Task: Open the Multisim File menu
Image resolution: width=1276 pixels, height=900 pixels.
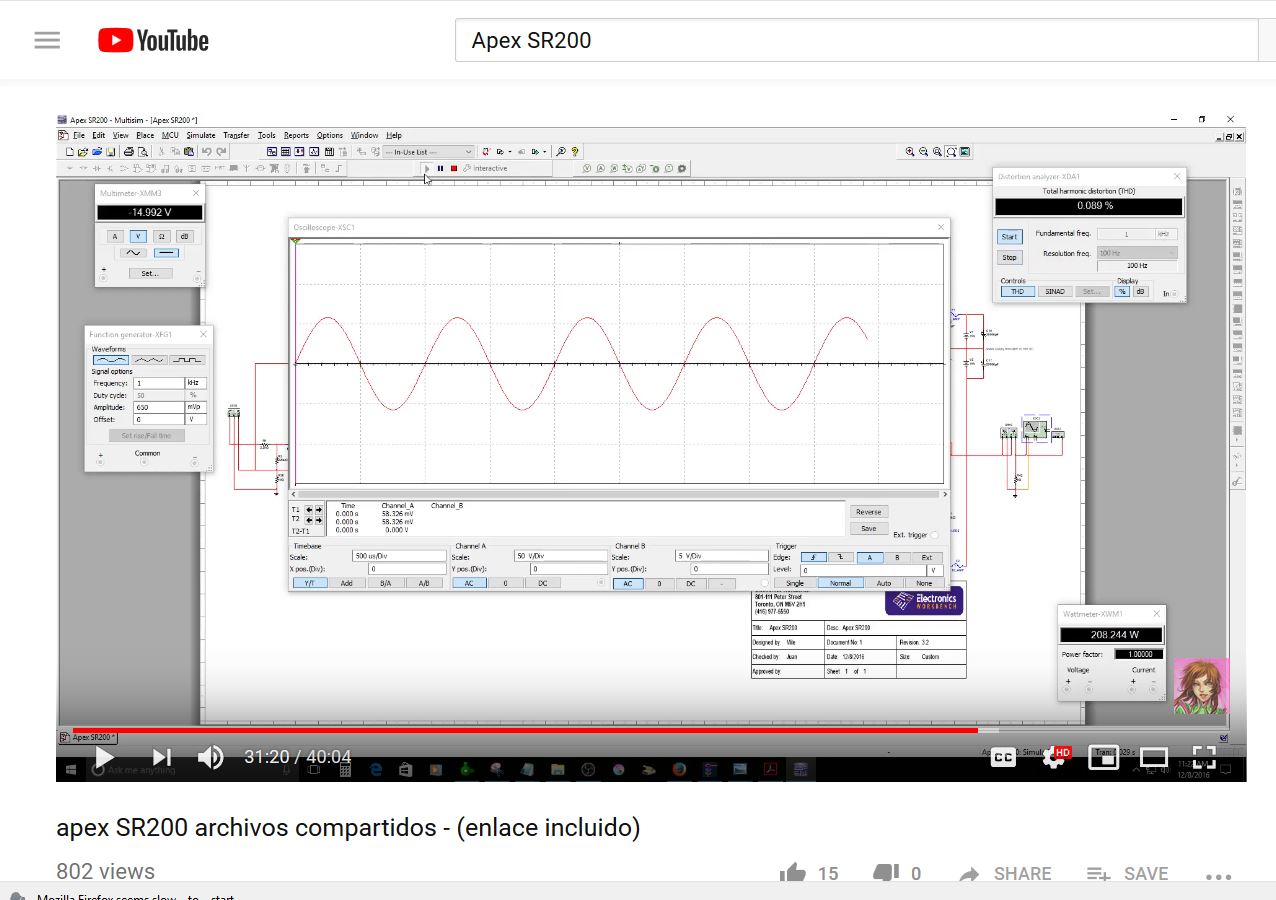Action: pos(79,135)
